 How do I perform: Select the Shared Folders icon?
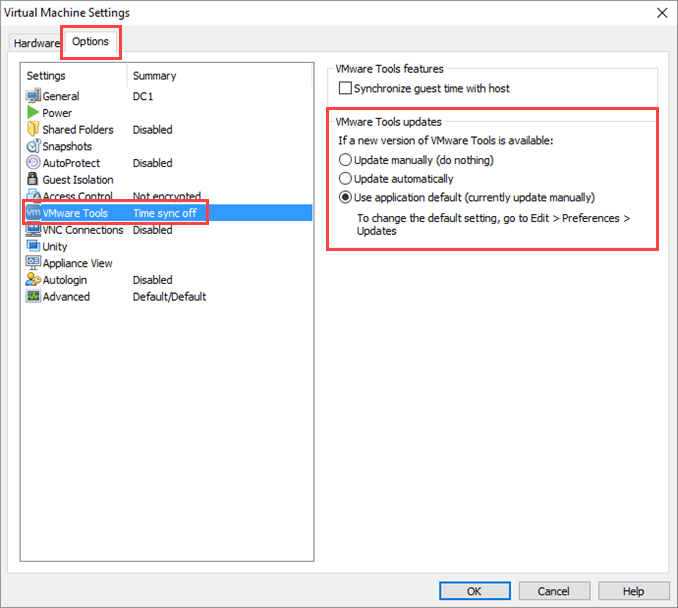pyautogui.click(x=33, y=130)
